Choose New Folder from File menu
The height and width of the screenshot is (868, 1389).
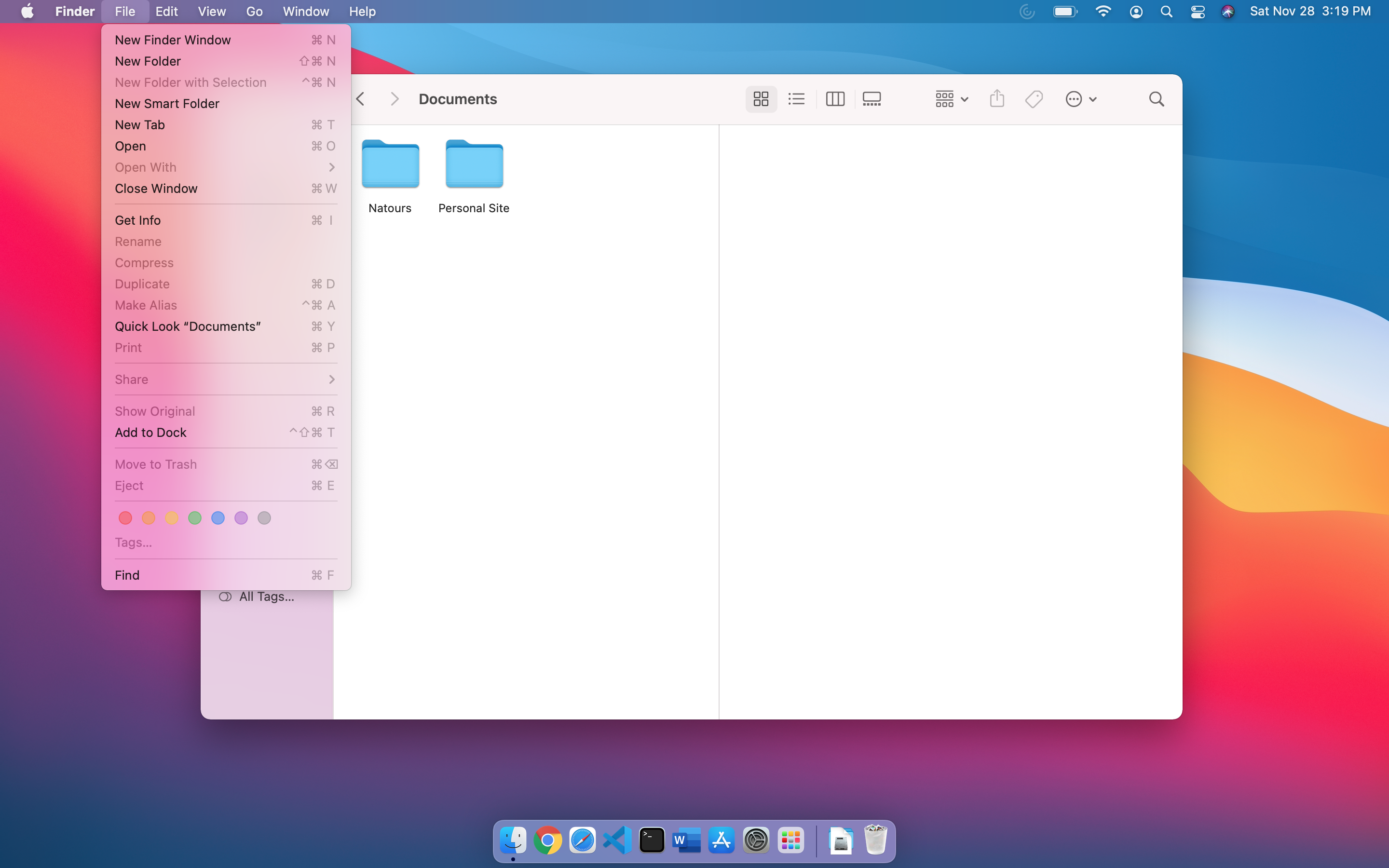coord(226,61)
